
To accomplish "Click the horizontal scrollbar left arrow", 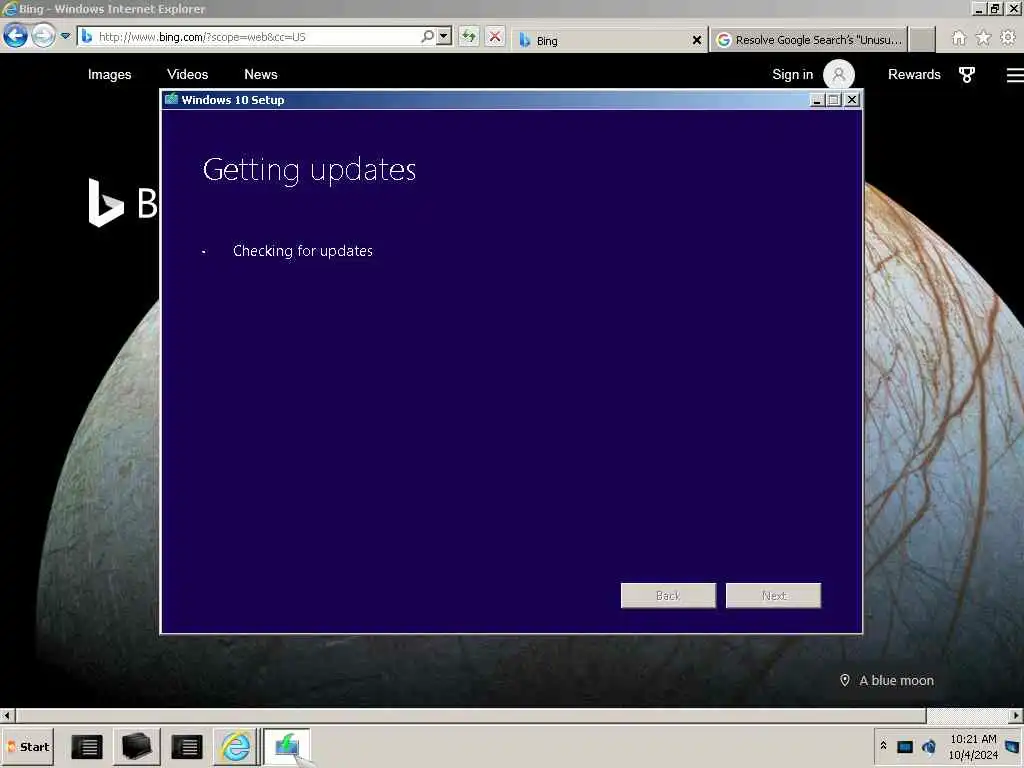I will click(x=7, y=716).
